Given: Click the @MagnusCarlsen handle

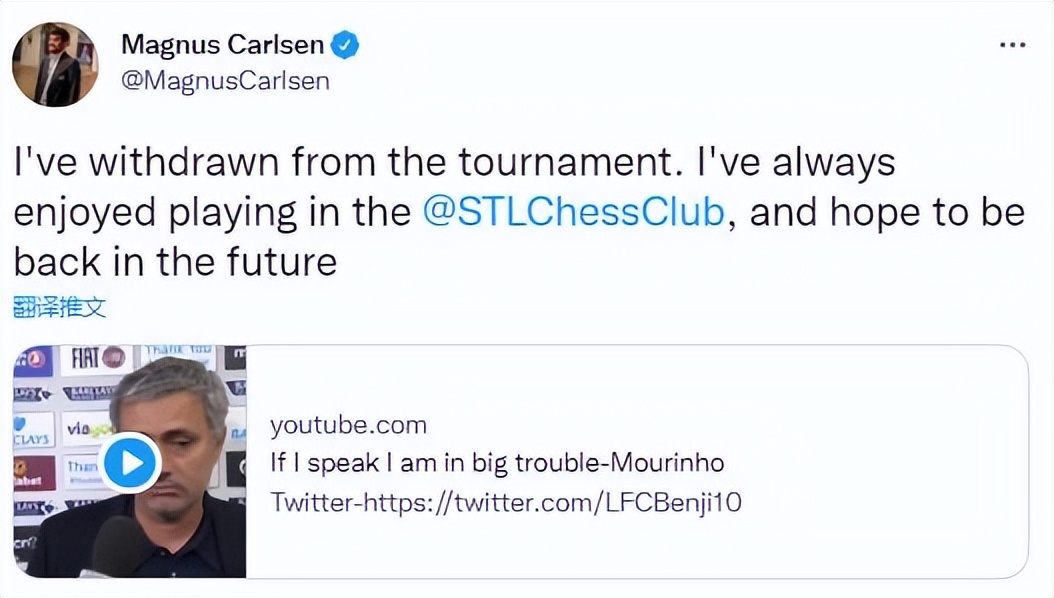Looking at the screenshot, I should (226, 80).
